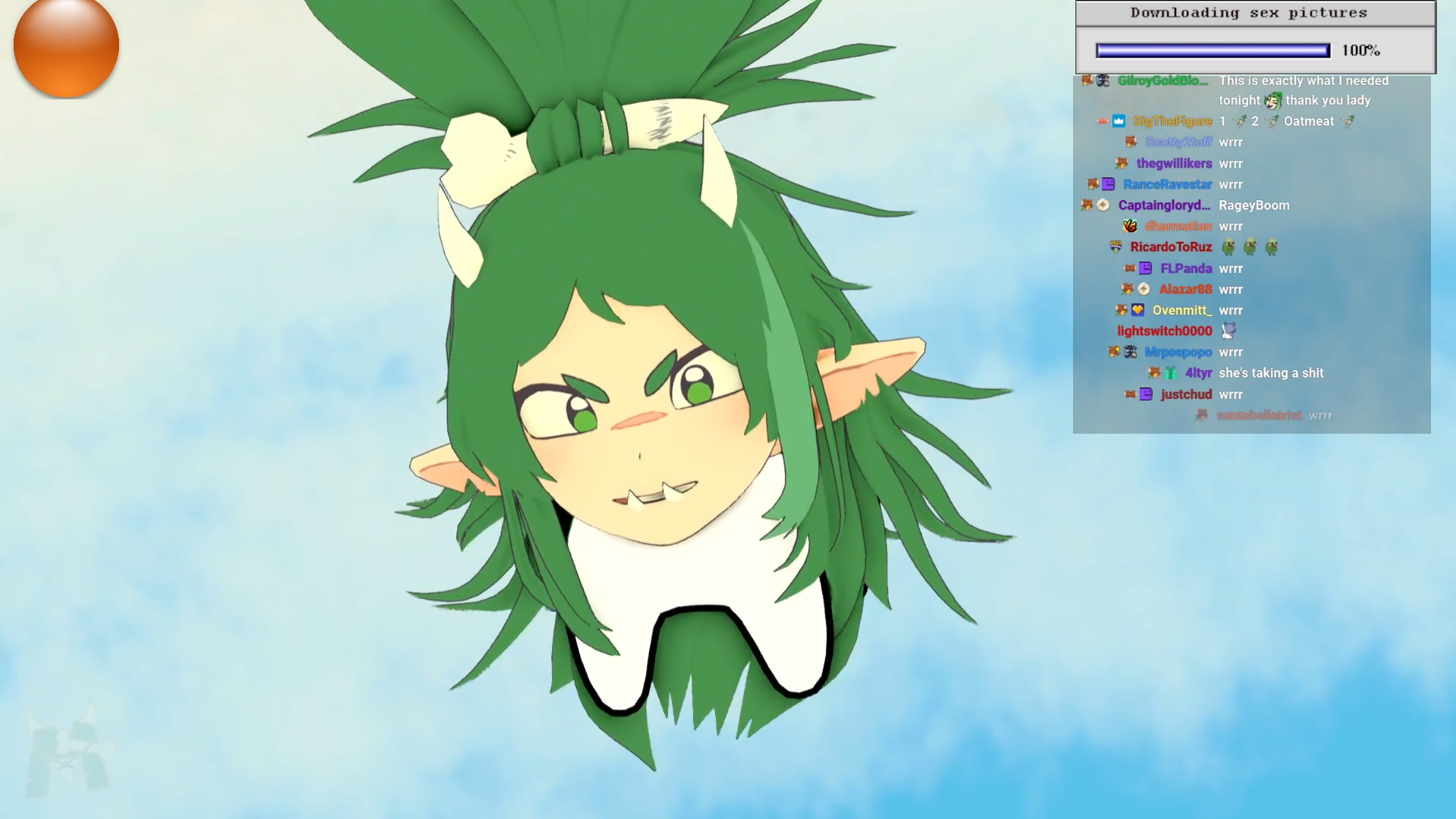Click the orange sphere in top-left corner
This screenshot has height=819, width=1456.
[67, 45]
